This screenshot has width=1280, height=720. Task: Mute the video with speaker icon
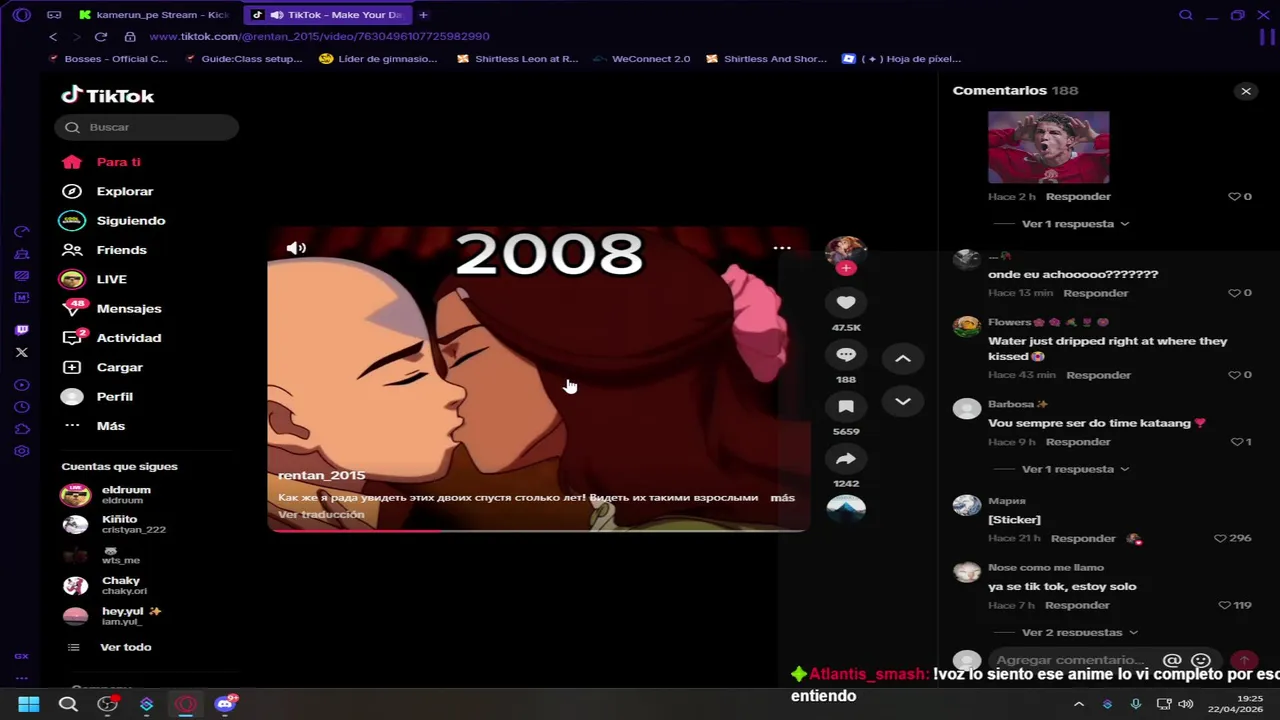(x=296, y=248)
